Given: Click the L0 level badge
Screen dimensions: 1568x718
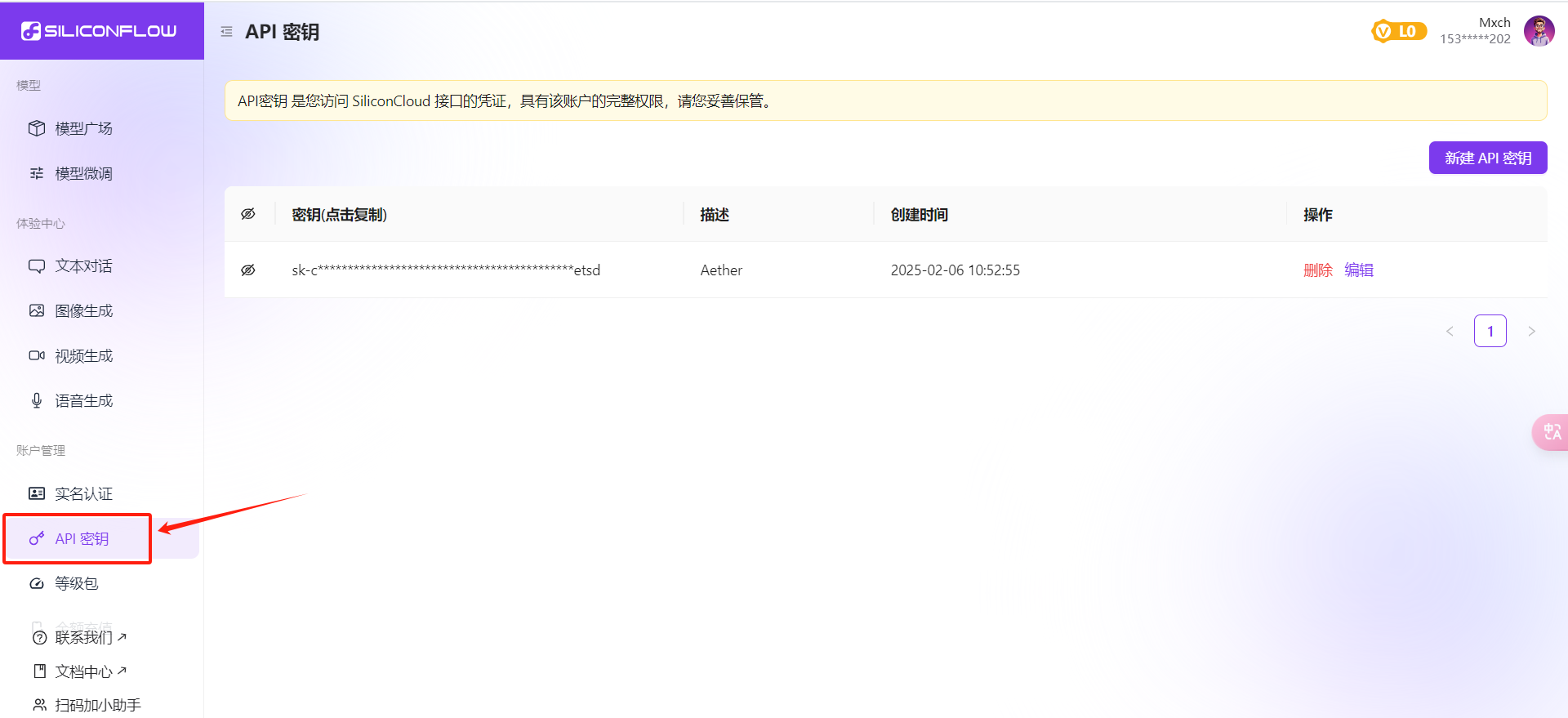Looking at the screenshot, I should [1399, 31].
